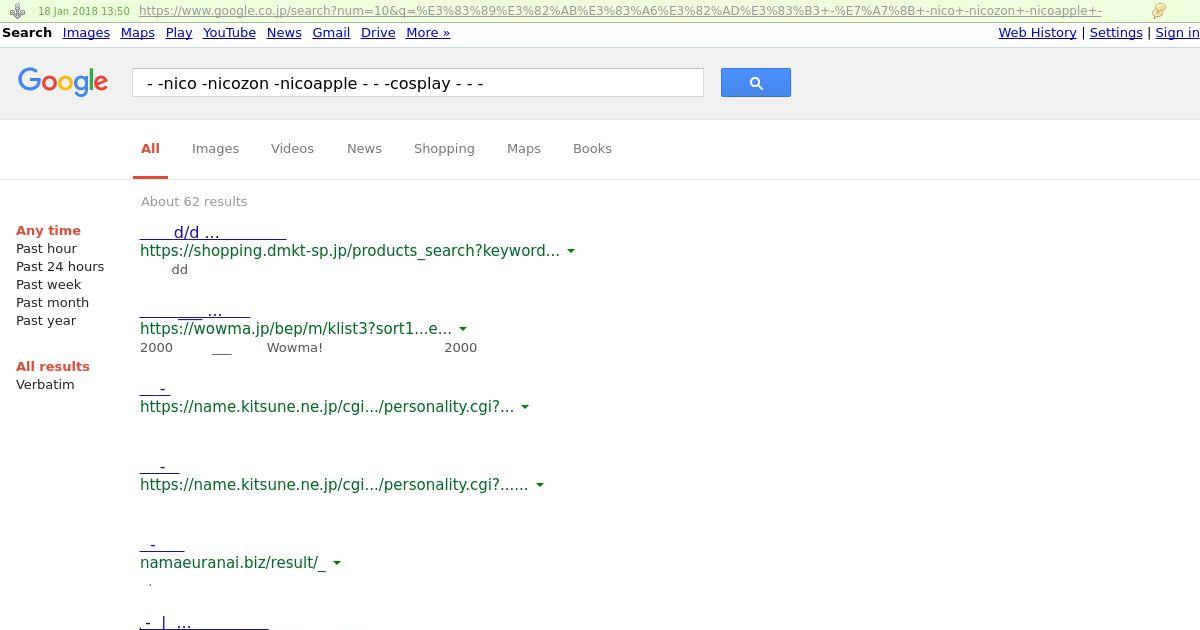Open the wowma.jp klist3 result URL
1200x630 pixels.
296,329
